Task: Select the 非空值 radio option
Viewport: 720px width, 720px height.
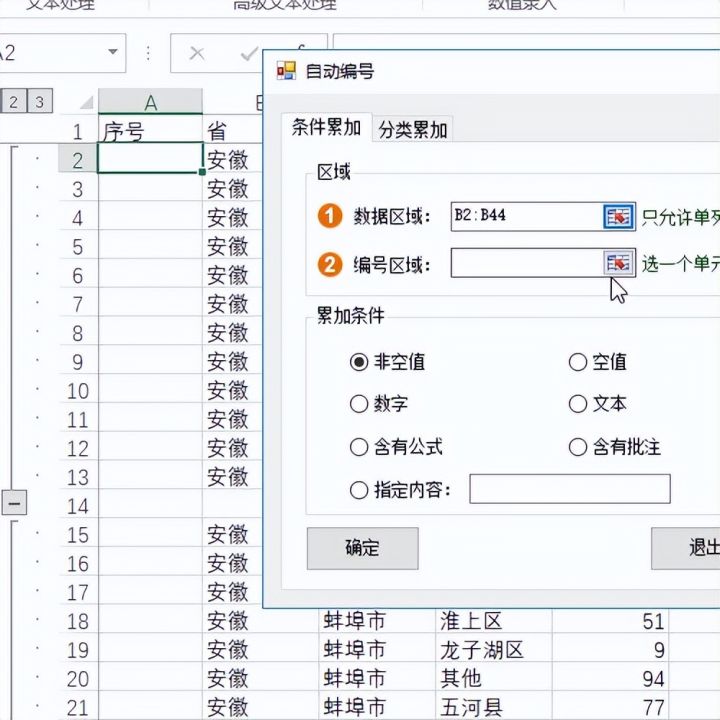Action: pyautogui.click(x=359, y=362)
